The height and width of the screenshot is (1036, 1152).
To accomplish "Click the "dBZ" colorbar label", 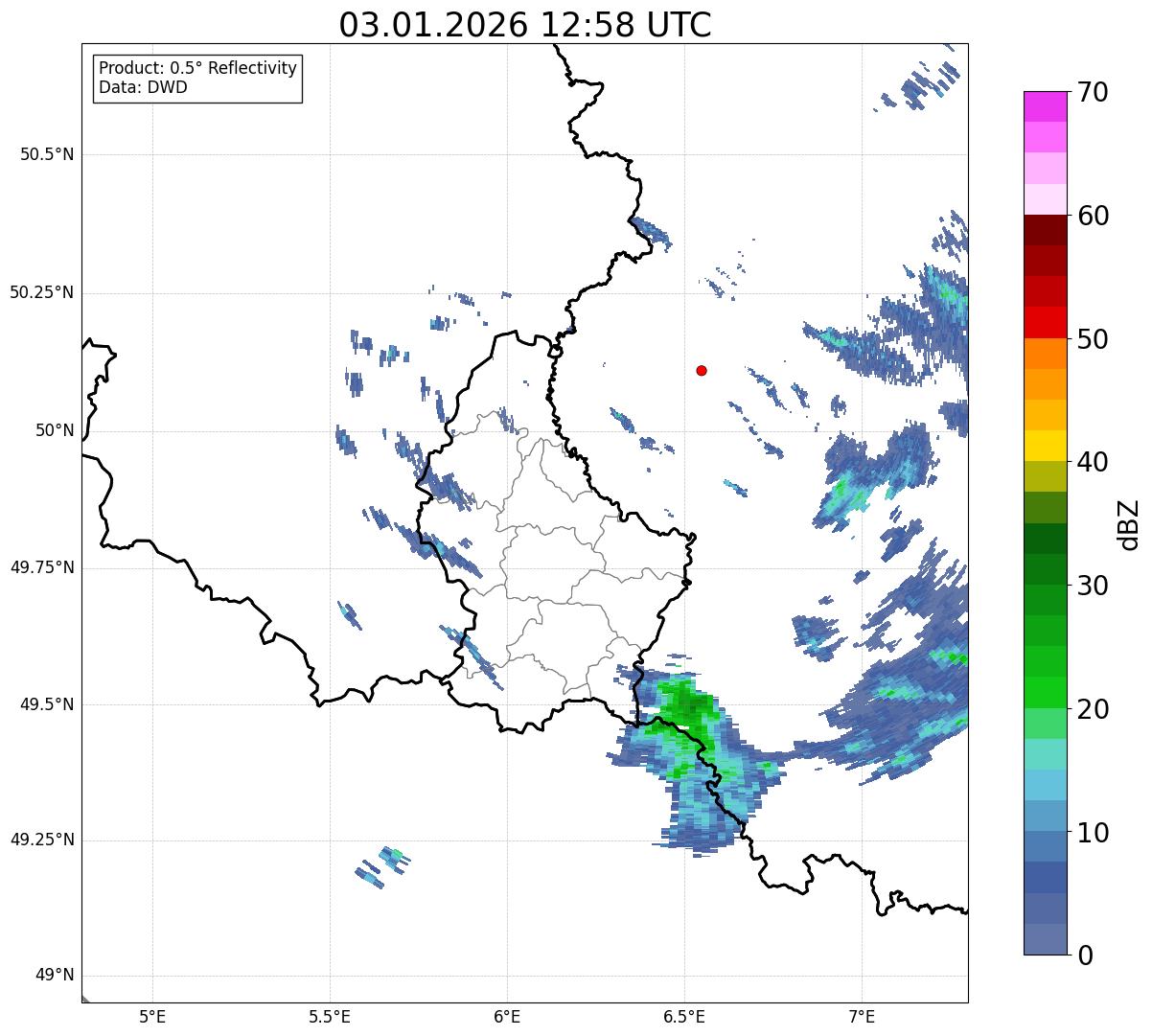I will click(x=1128, y=523).
